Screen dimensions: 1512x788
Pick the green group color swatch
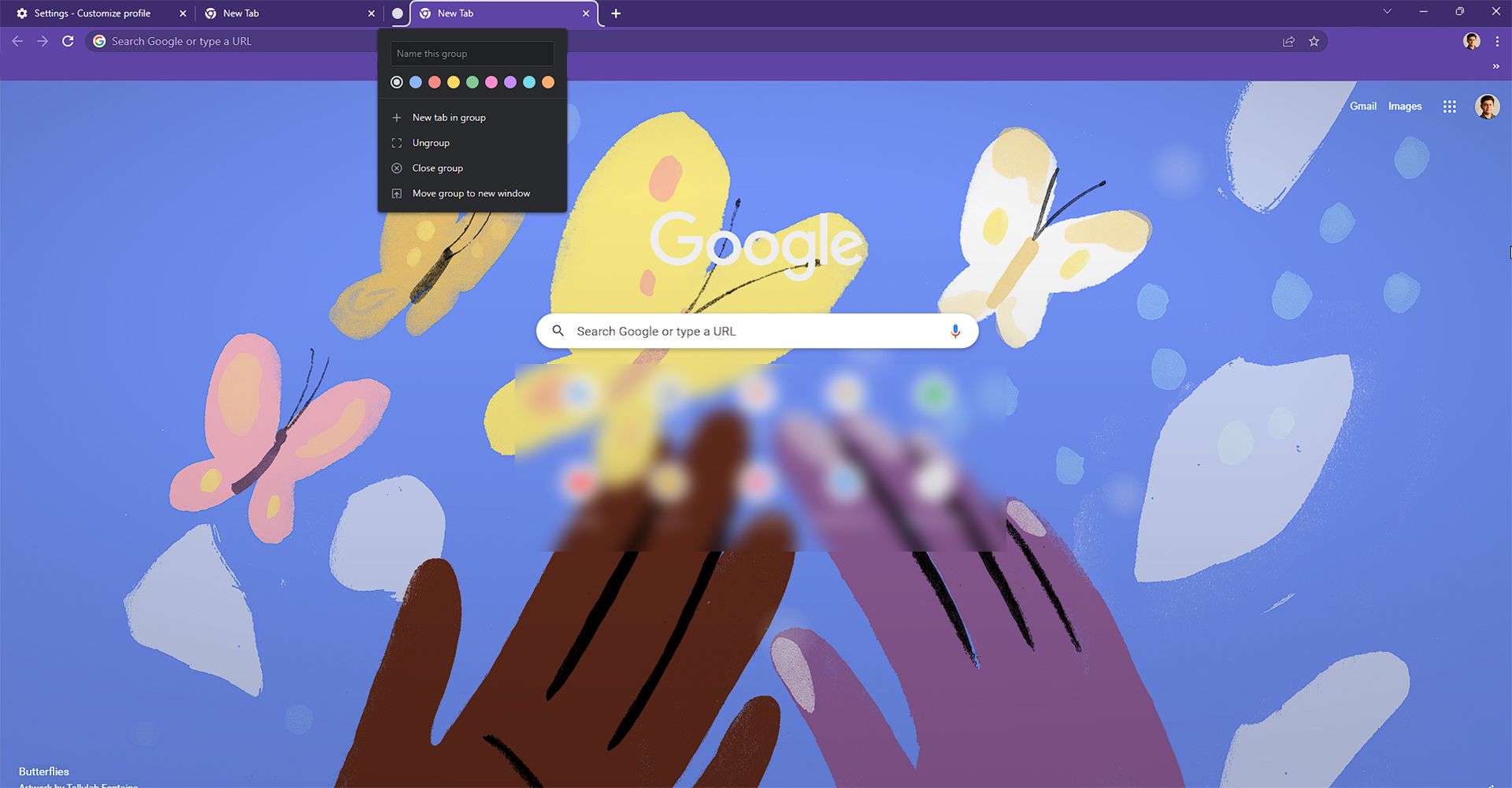(472, 82)
